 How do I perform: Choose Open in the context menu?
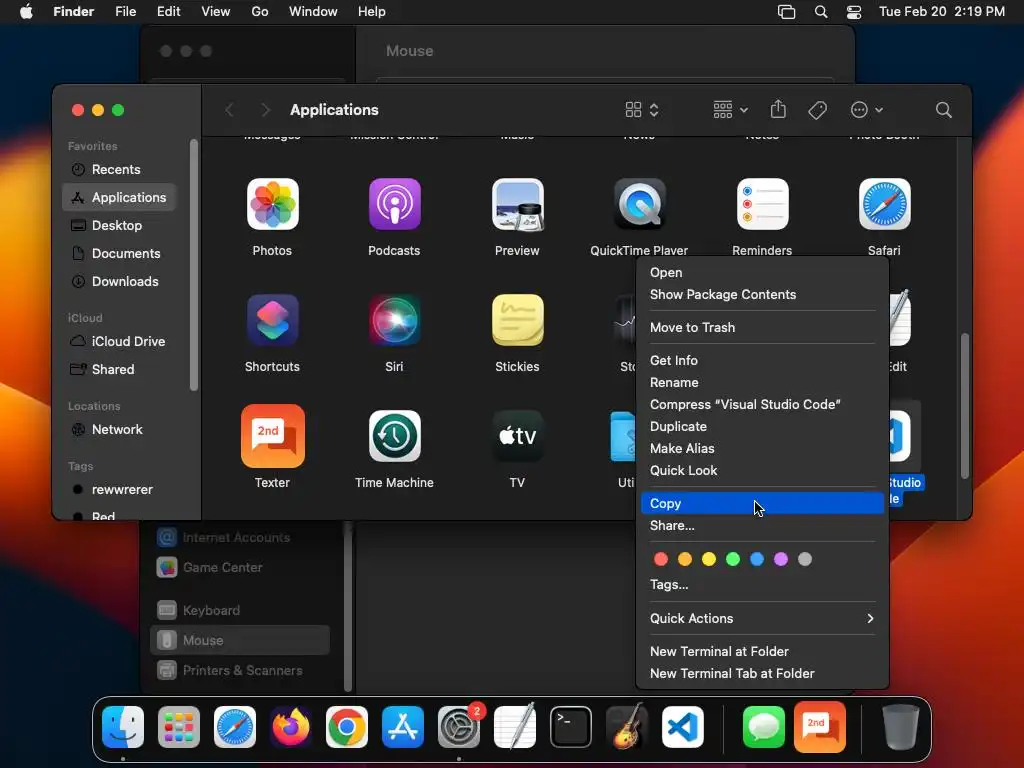[x=762, y=272]
